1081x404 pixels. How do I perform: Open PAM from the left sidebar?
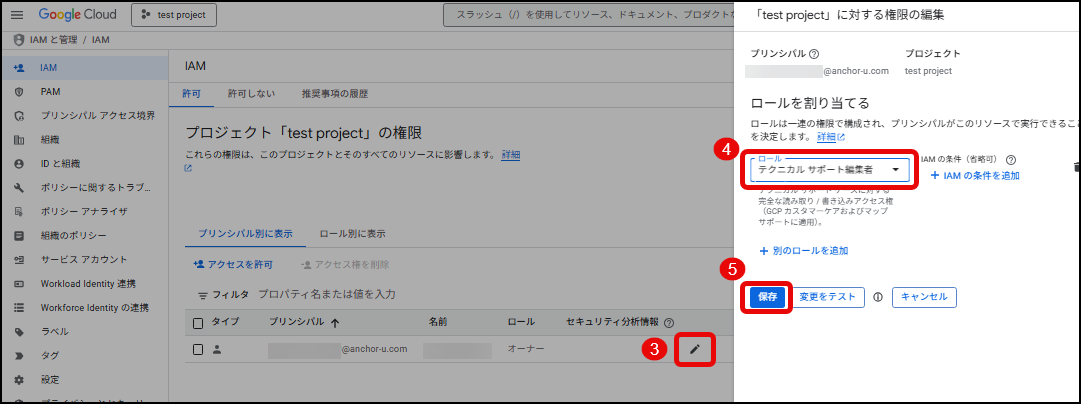tap(50, 91)
